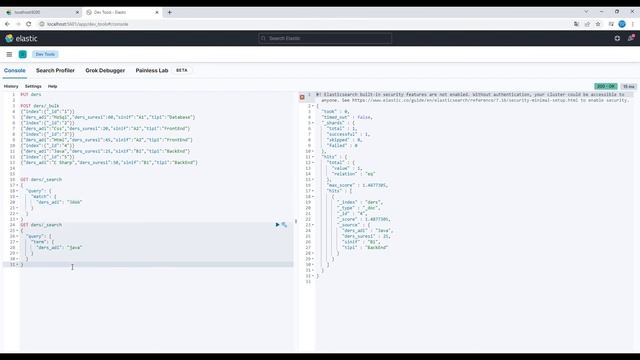This screenshot has width=640, height=360.
Task: Open the green space selector avatar
Action: click(x=23, y=54)
